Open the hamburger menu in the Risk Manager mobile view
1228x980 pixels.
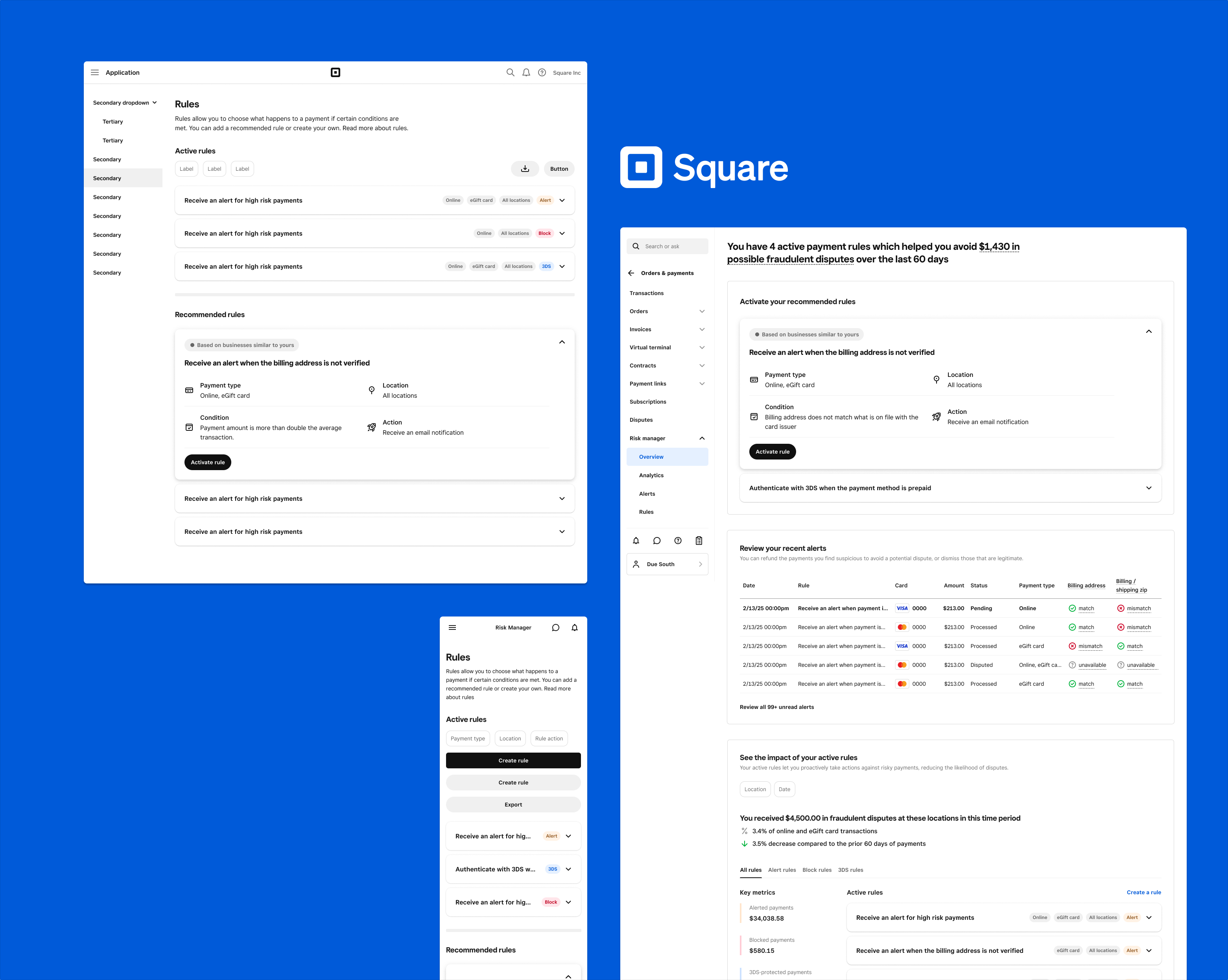tap(452, 627)
